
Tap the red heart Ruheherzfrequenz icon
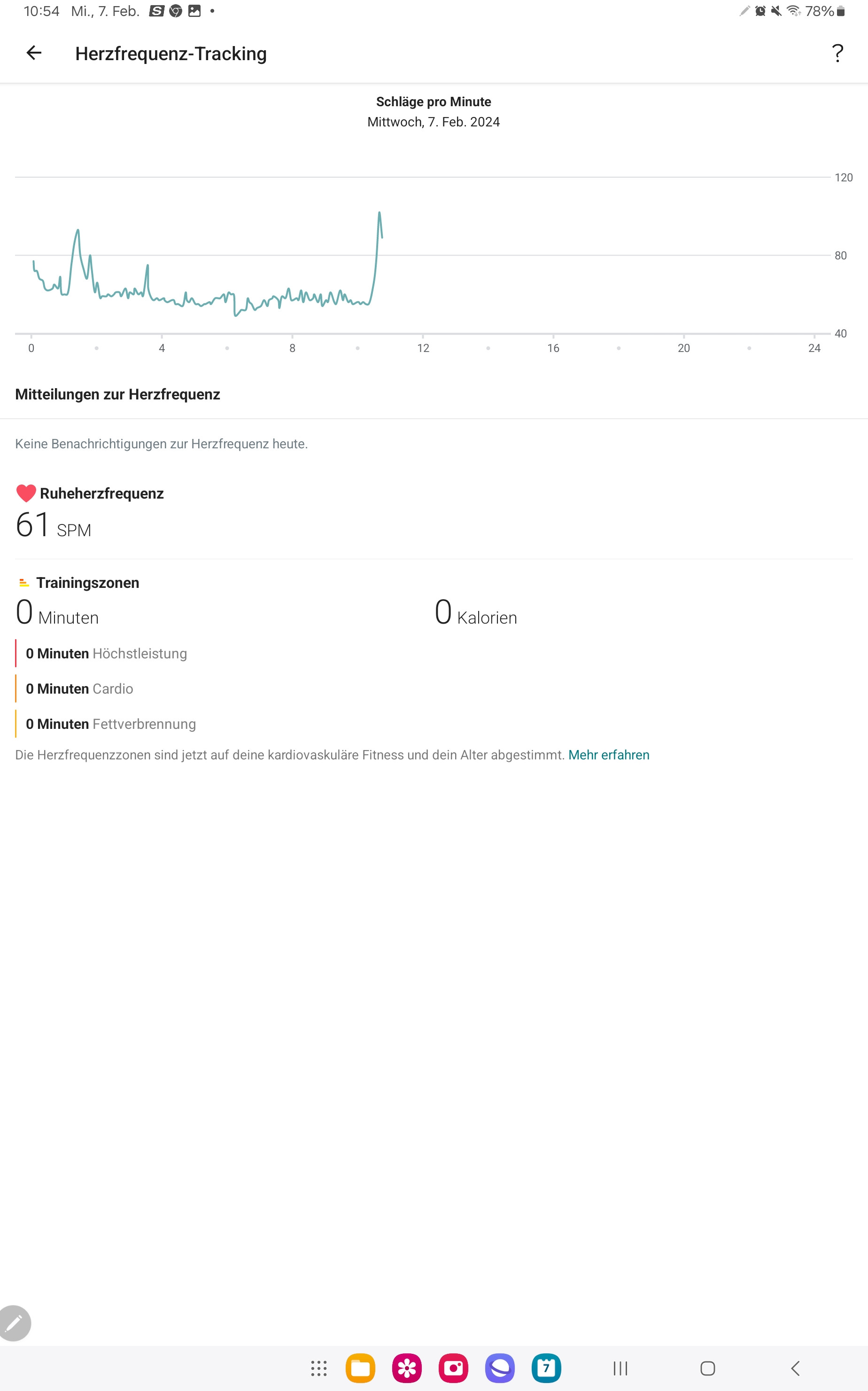pyautogui.click(x=26, y=493)
